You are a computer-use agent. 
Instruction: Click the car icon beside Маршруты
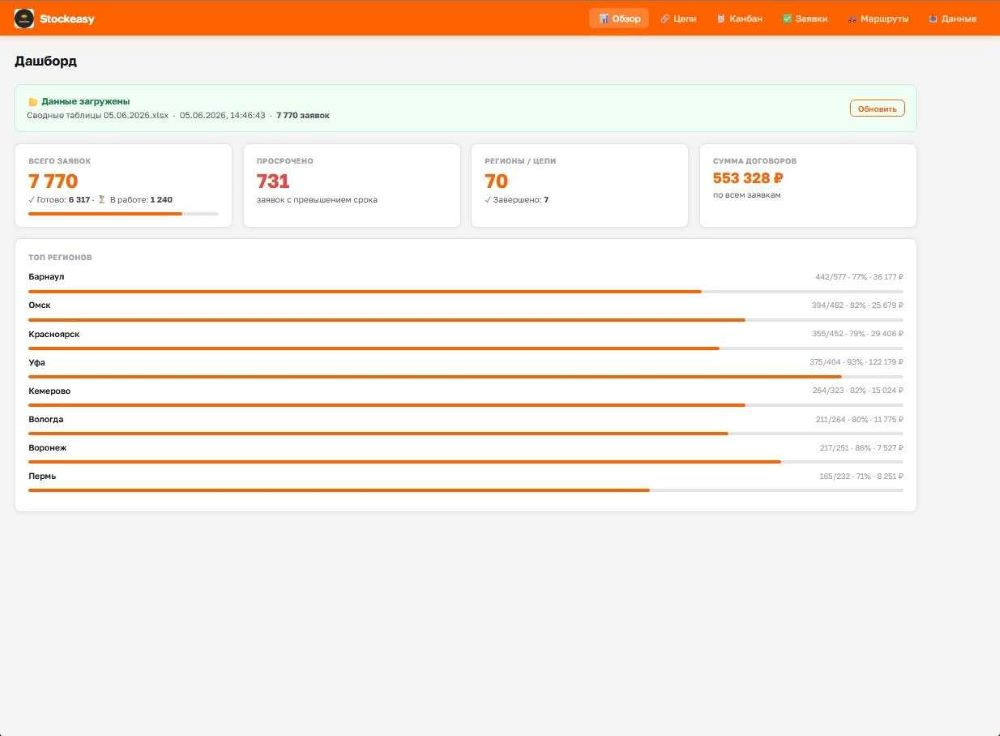[x=852, y=18]
